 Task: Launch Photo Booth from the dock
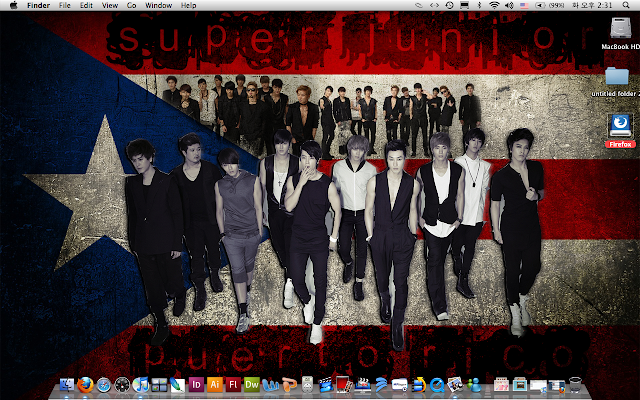pyautogui.click(x=344, y=384)
